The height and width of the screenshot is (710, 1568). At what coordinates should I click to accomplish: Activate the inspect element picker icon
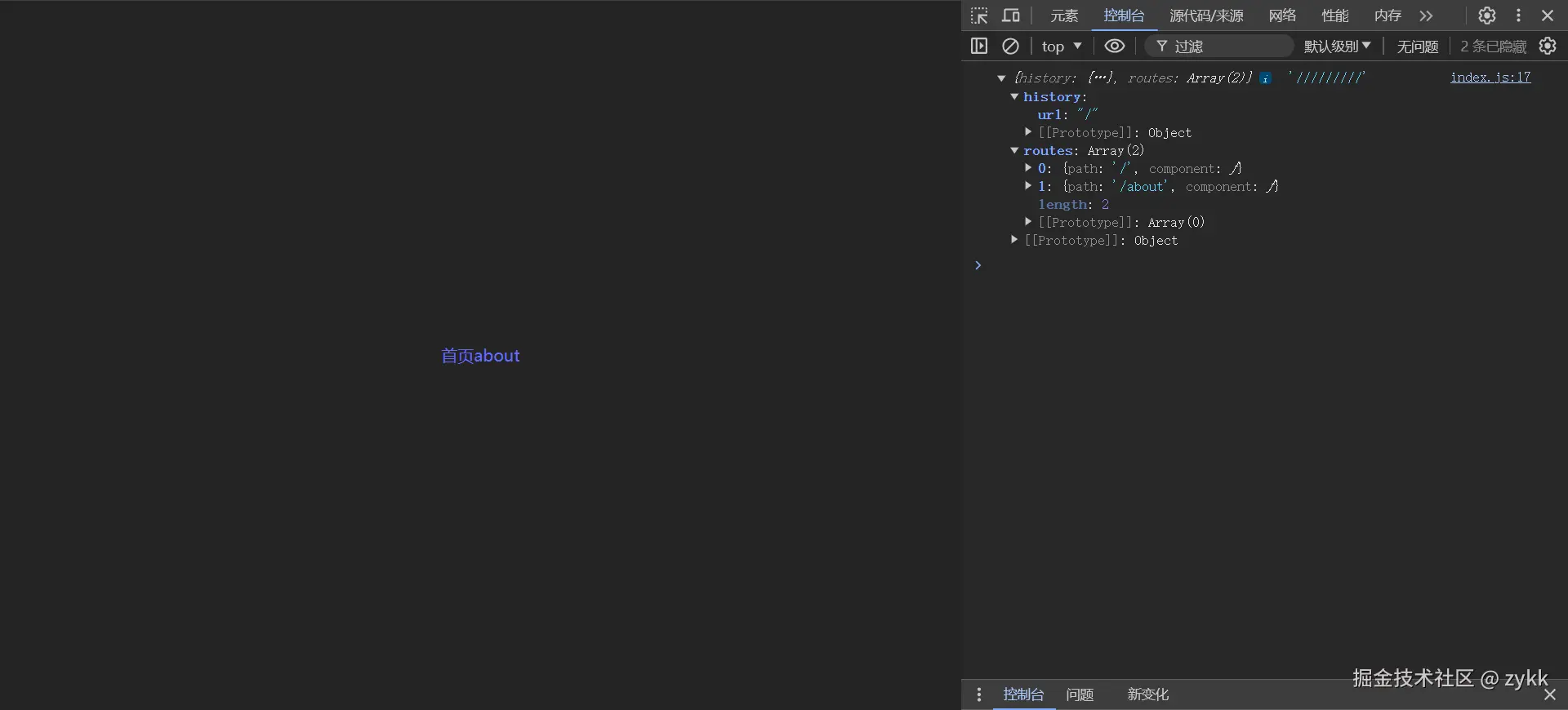tap(979, 16)
